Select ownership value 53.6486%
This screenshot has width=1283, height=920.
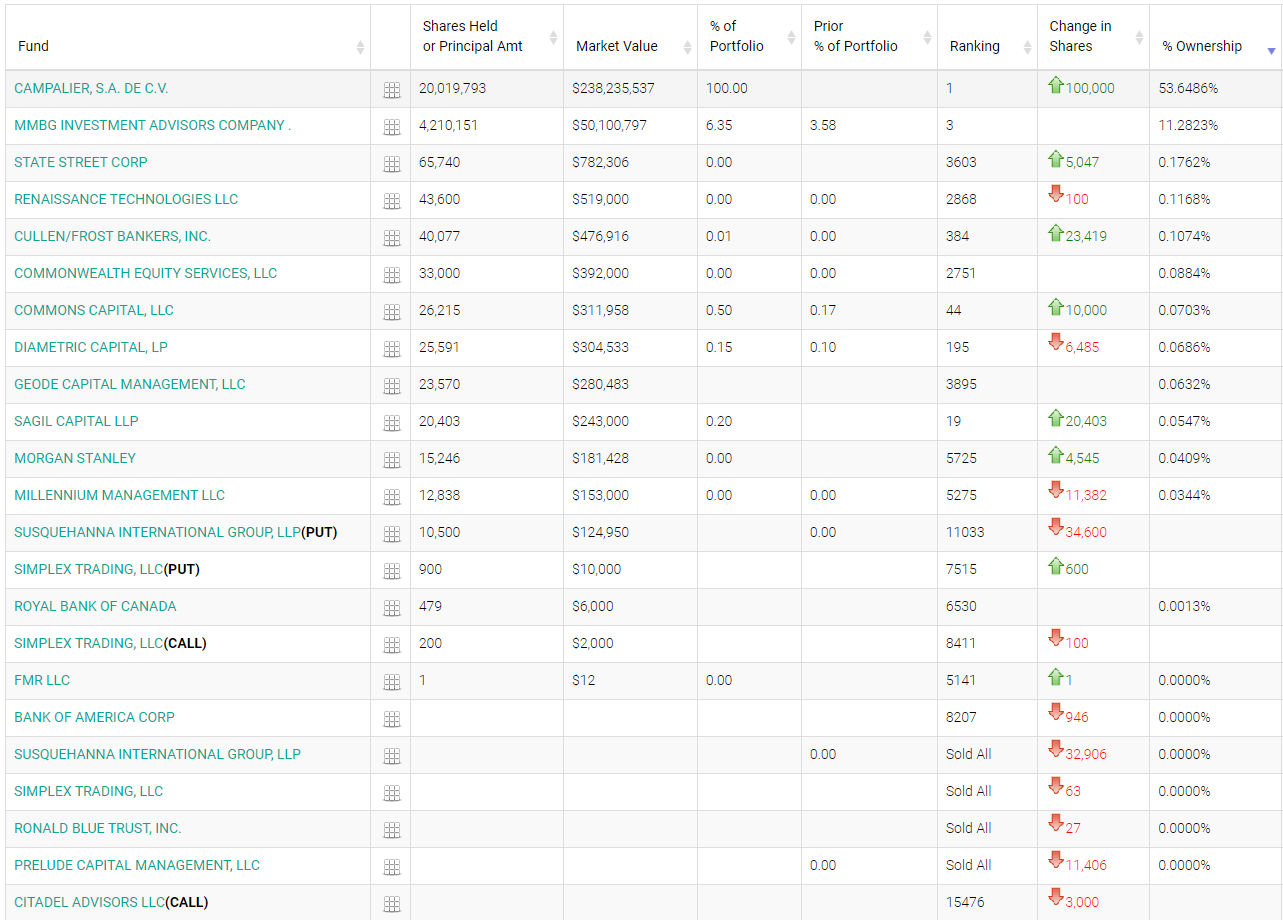coord(1188,88)
